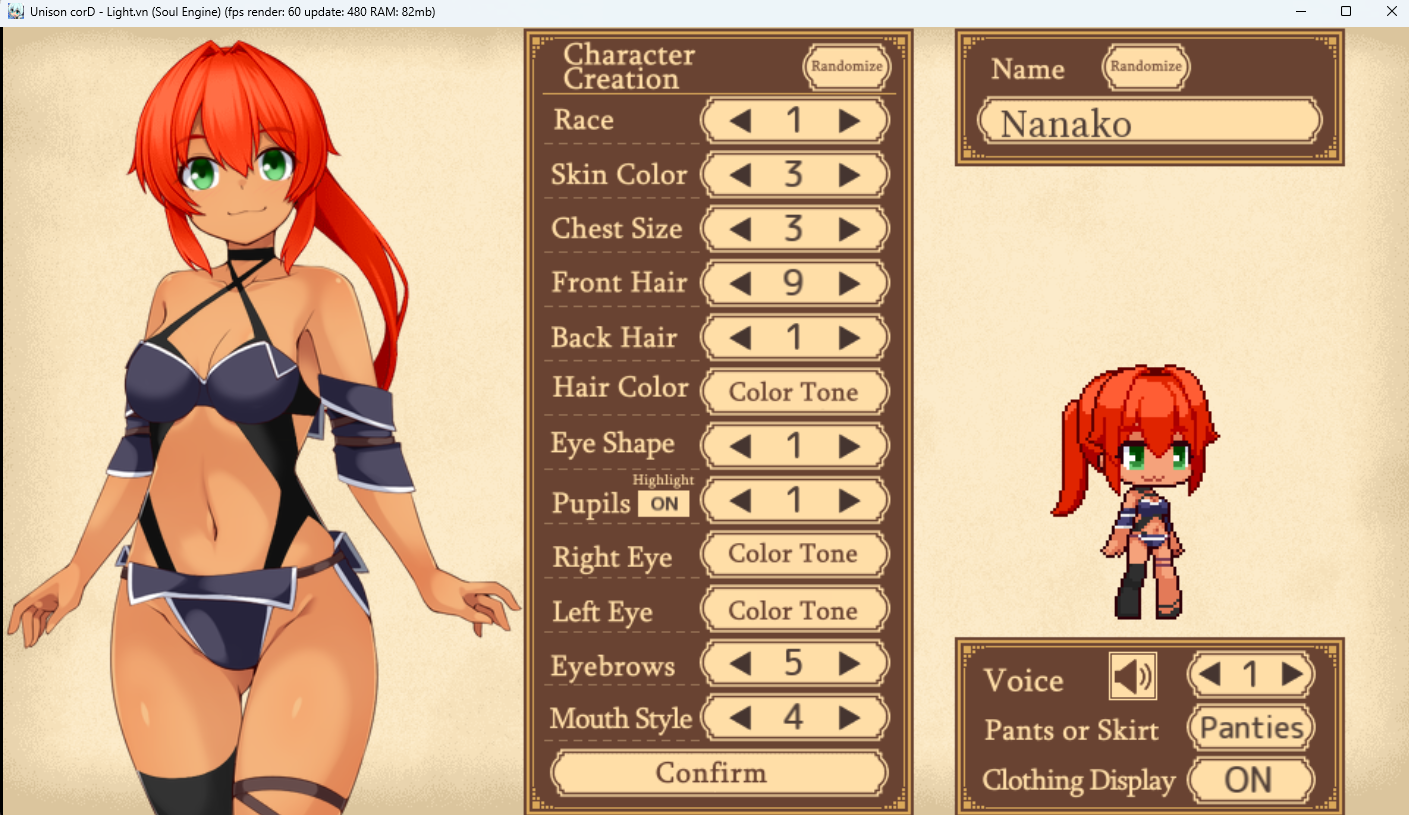The height and width of the screenshot is (815, 1409).
Task: Click the Unison corD app icon in title bar
Action: coord(16,12)
